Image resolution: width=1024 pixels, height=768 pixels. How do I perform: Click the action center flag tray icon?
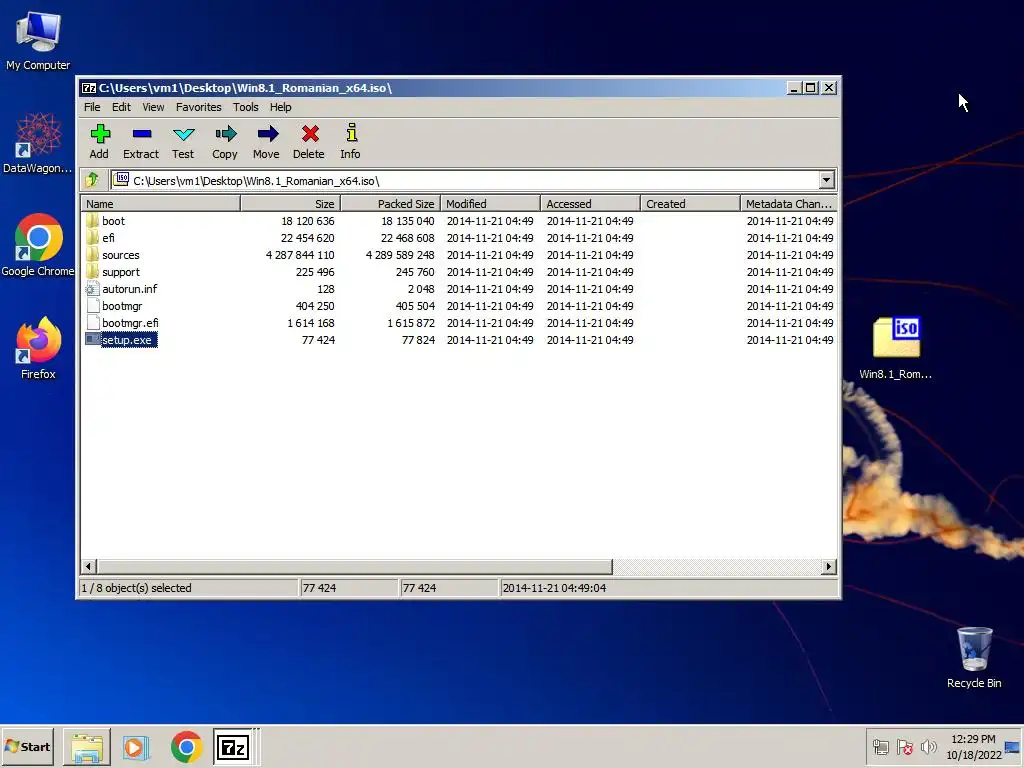(x=904, y=746)
